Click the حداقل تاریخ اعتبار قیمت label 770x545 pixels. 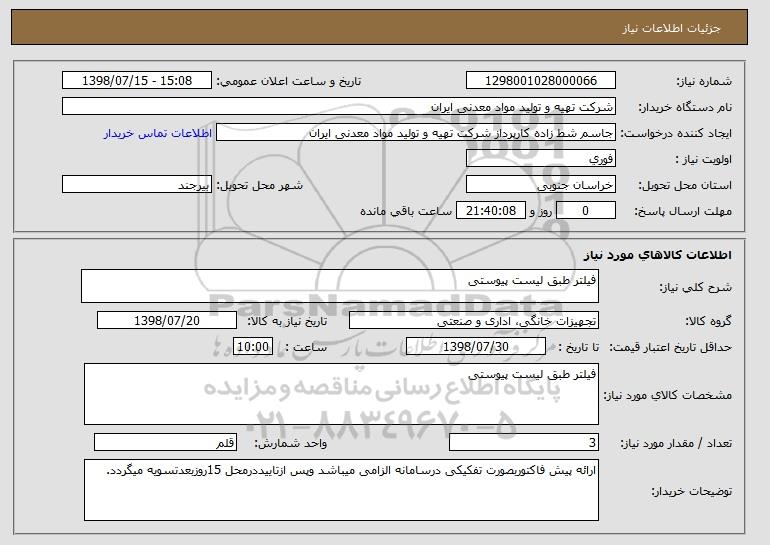coord(671,348)
